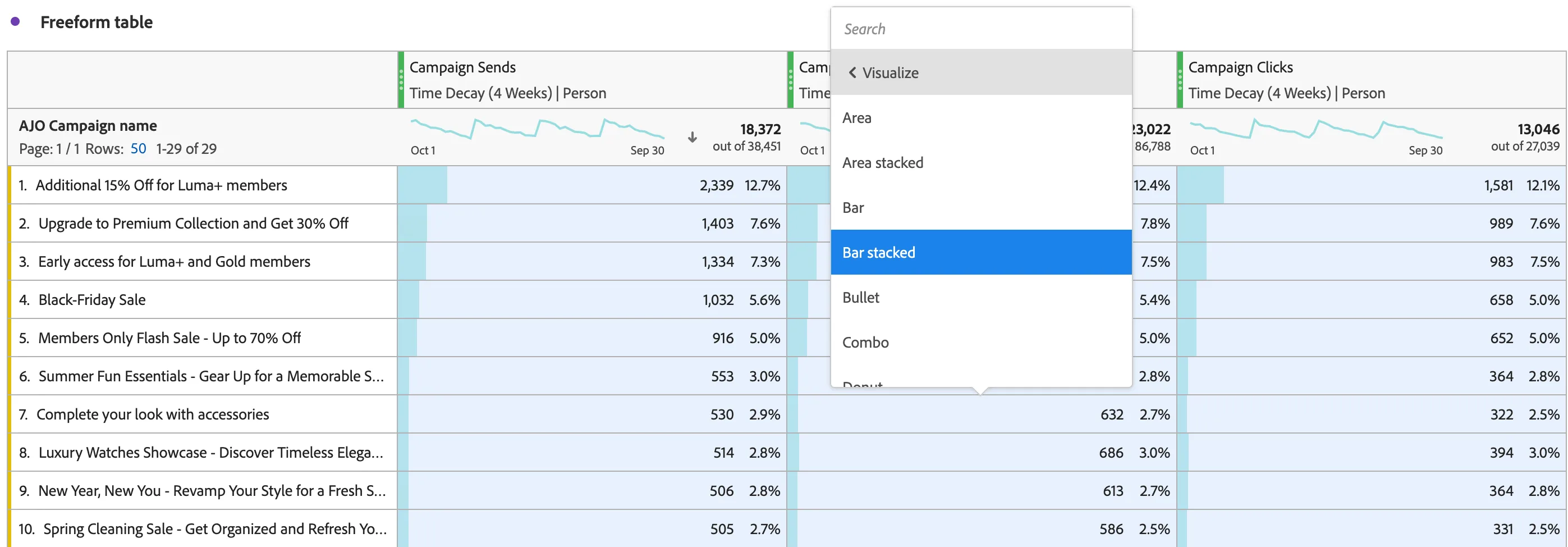
Task: Select the Campaign Clicks column header
Action: (x=1240, y=67)
